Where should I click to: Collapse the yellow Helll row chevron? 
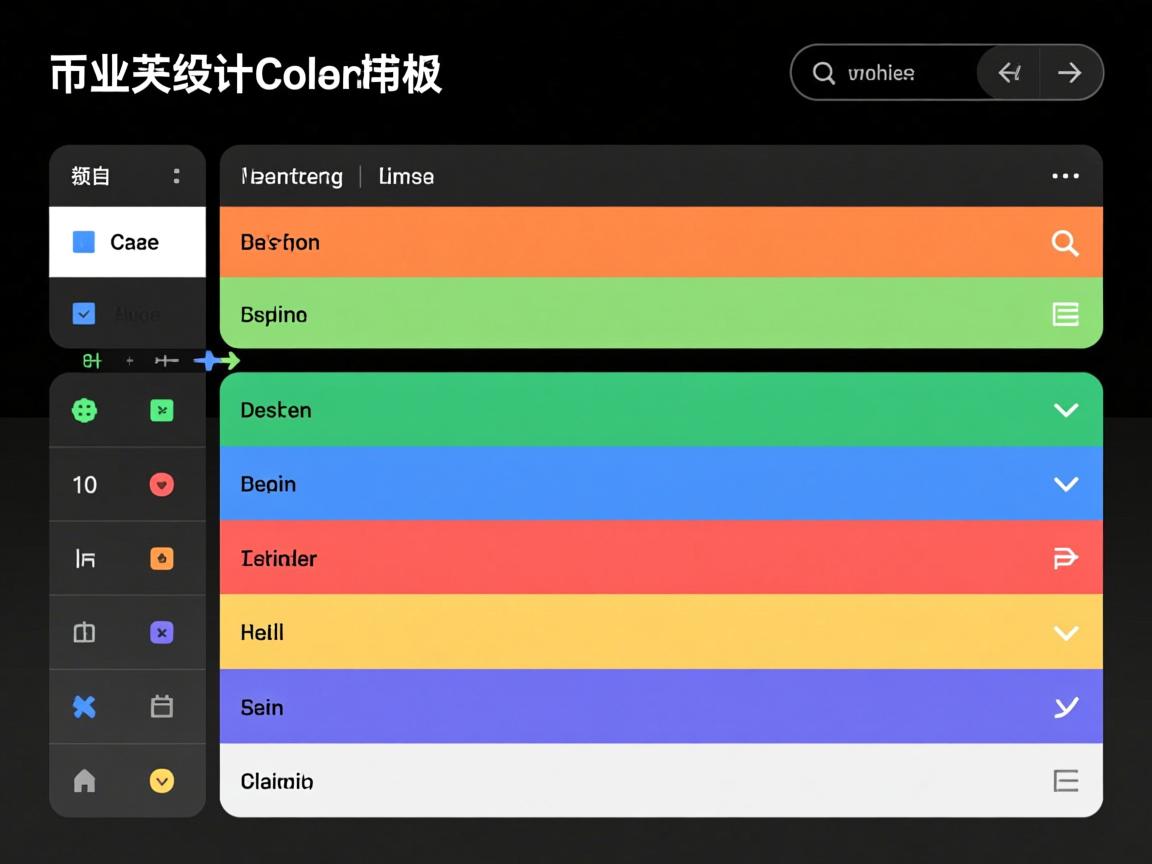tap(1065, 632)
